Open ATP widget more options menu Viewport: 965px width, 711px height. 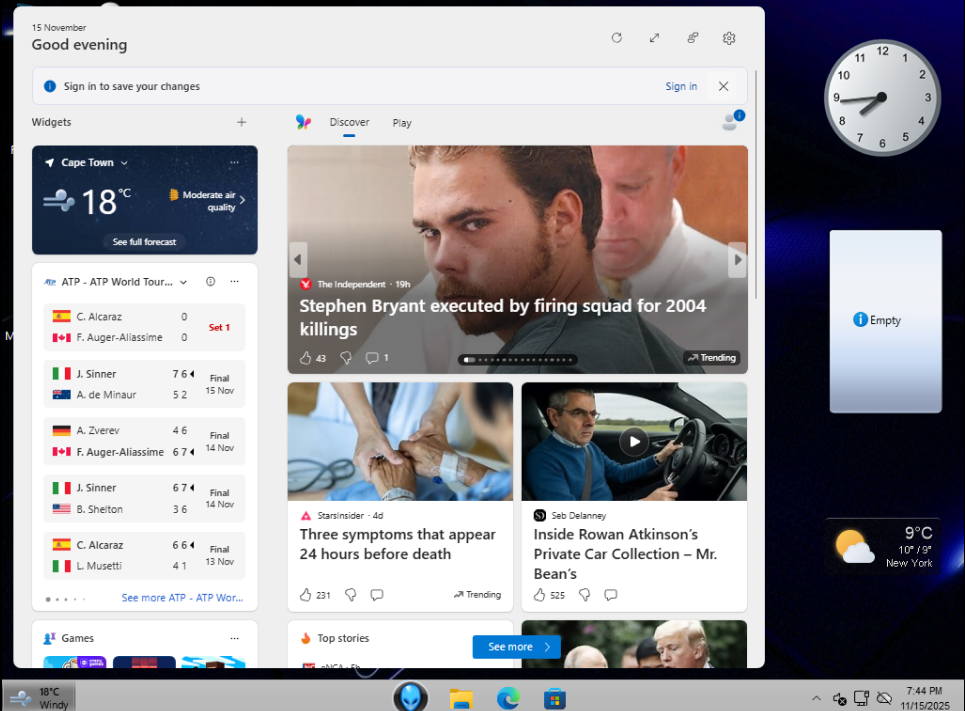click(x=234, y=281)
